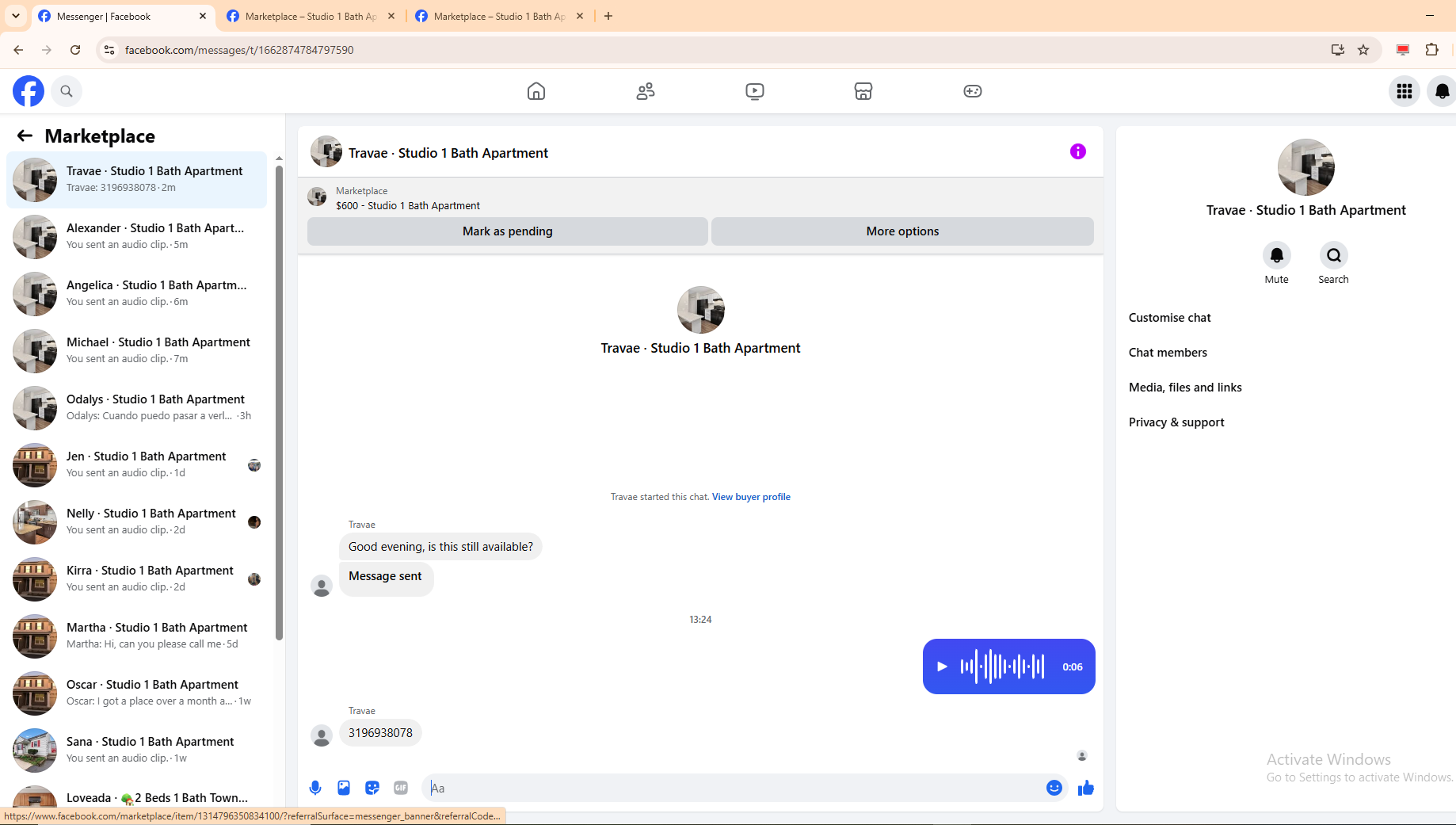Screen dimensions: 1456x825
Task: Search in conversation using the Search button
Action: 1334,255
